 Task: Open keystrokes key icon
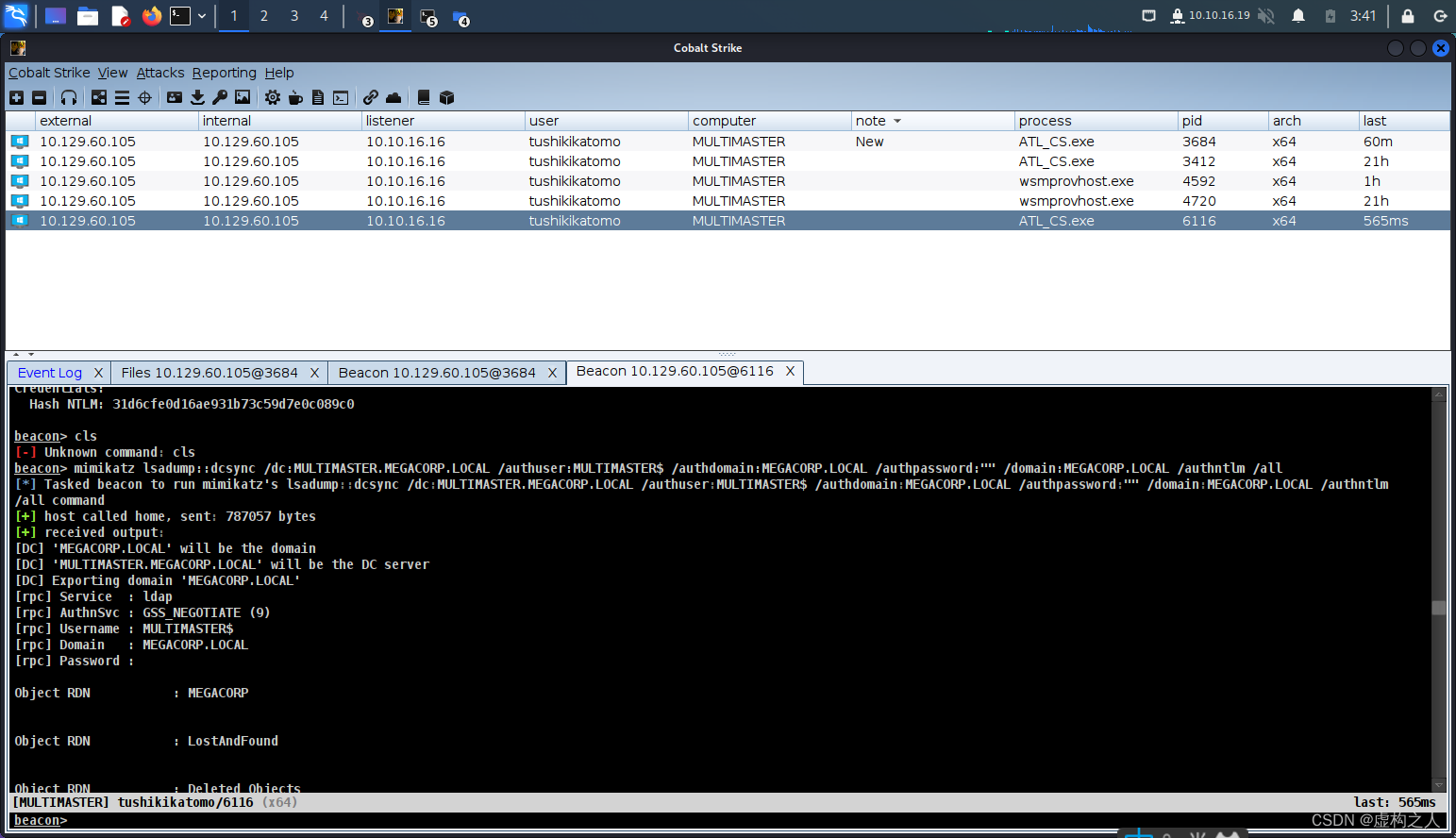point(220,97)
